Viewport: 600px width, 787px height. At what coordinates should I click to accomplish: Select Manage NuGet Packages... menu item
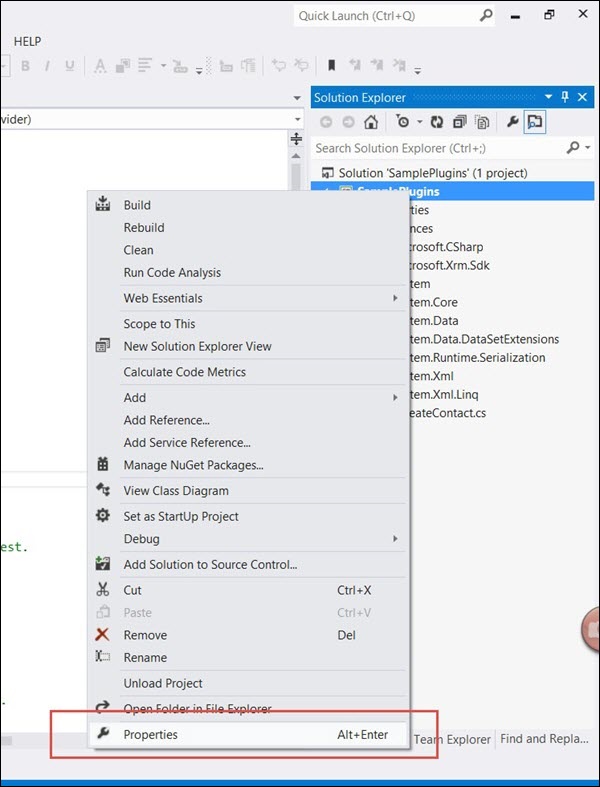point(249,465)
